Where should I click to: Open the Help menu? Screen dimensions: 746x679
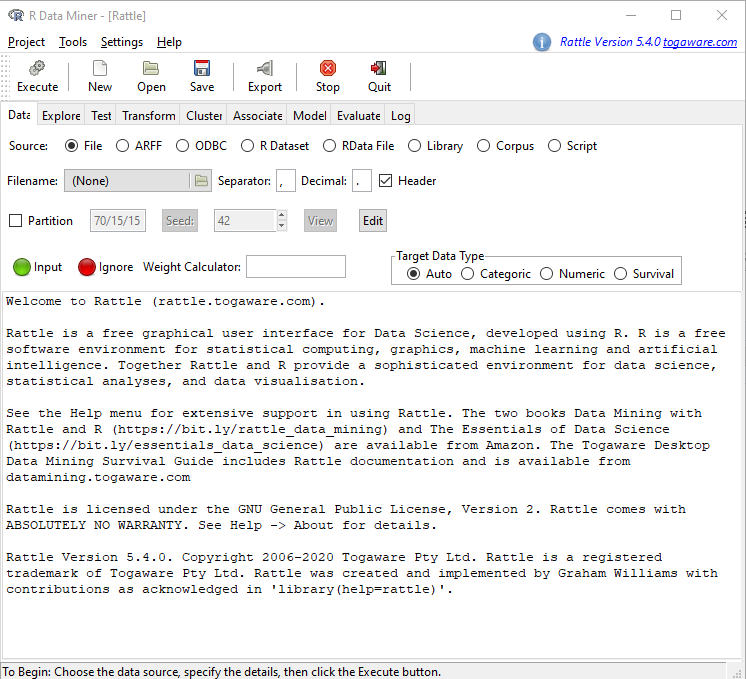(x=169, y=42)
